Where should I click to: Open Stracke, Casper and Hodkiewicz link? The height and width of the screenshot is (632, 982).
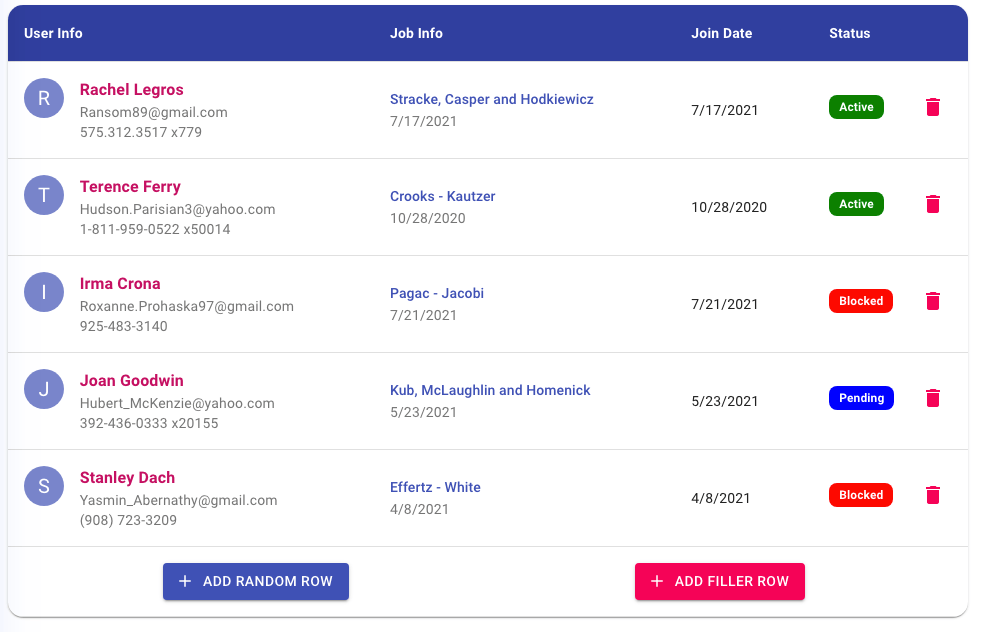(491, 99)
